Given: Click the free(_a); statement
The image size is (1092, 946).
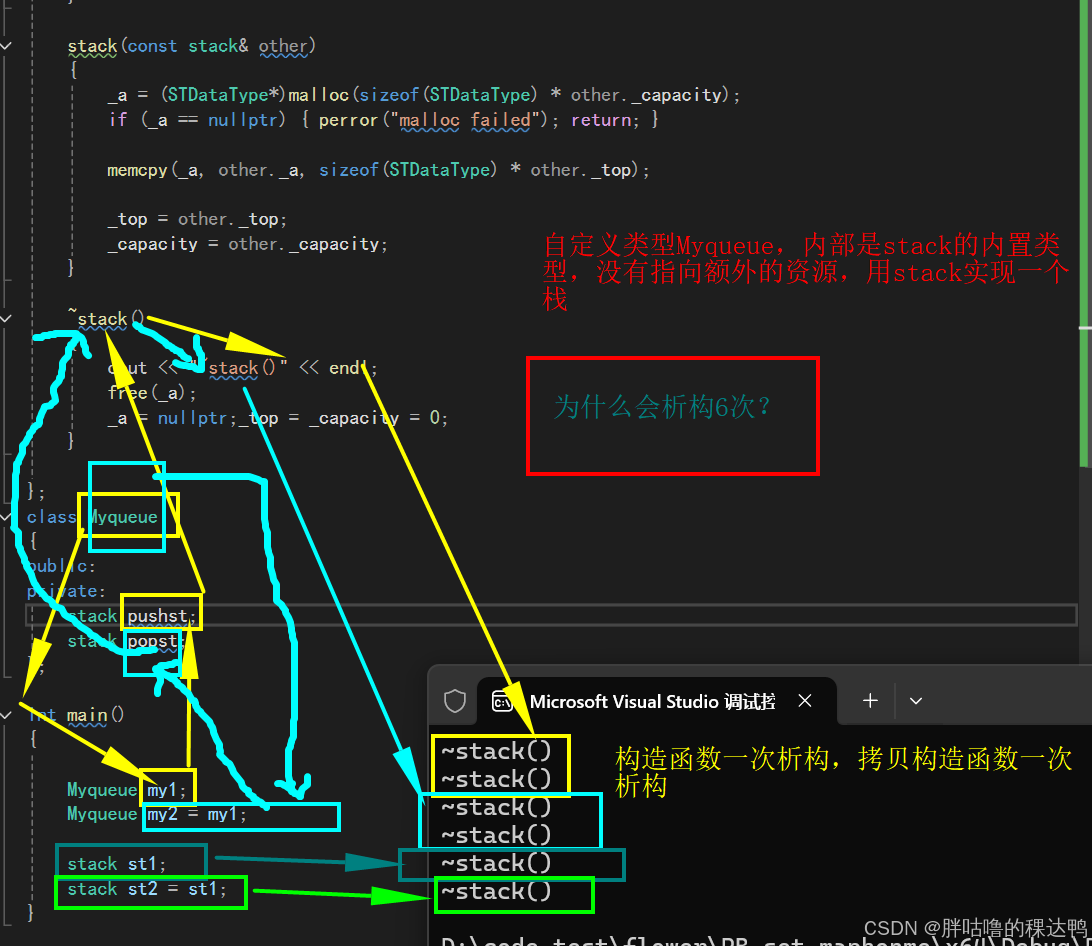Looking at the screenshot, I should (x=152, y=393).
